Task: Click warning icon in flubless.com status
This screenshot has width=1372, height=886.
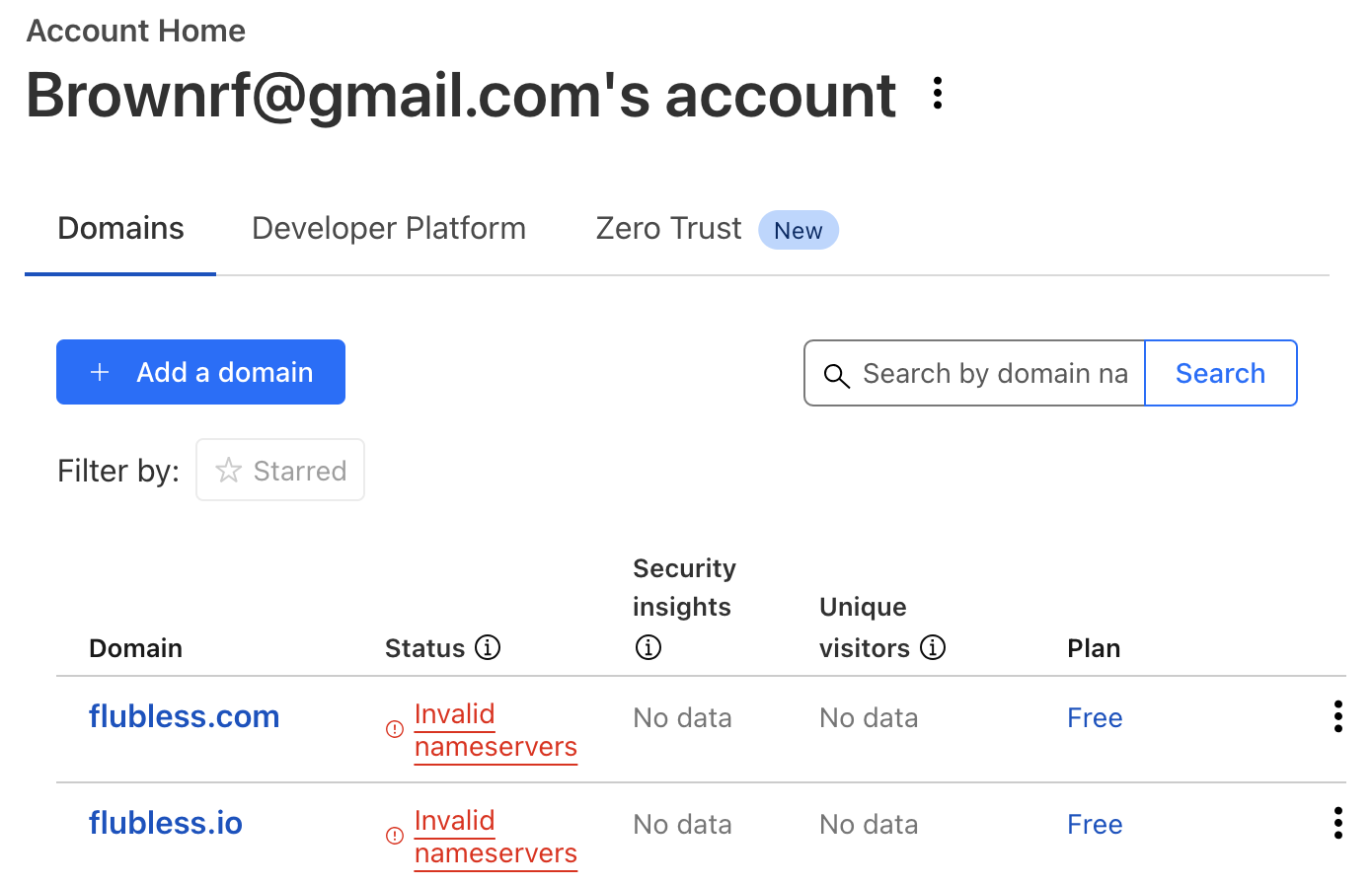Action: [x=395, y=729]
